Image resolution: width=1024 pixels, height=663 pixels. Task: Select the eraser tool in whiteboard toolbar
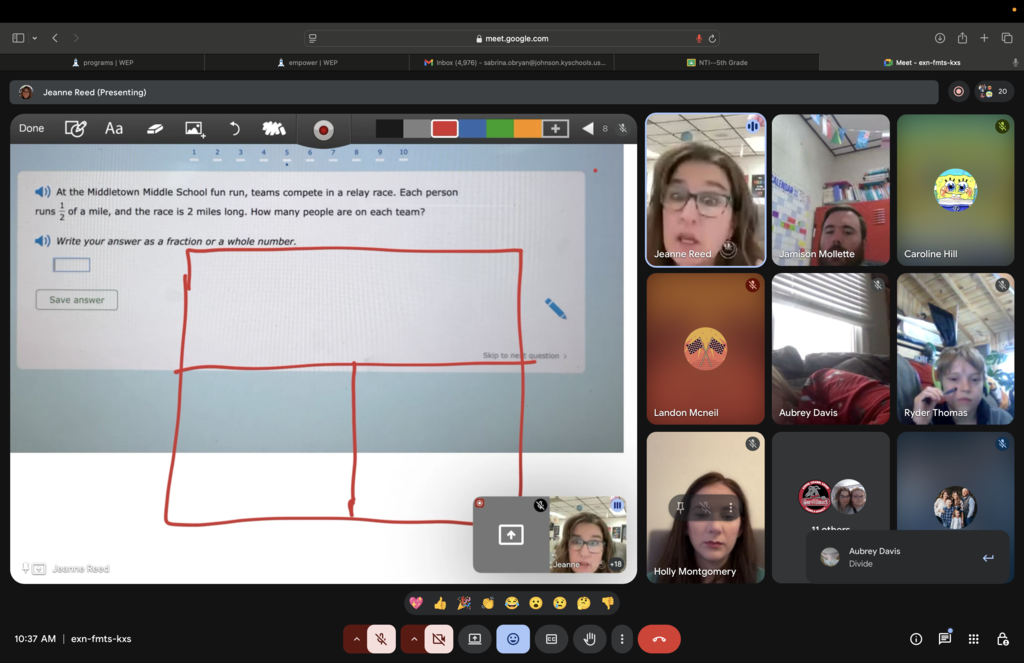coord(155,129)
